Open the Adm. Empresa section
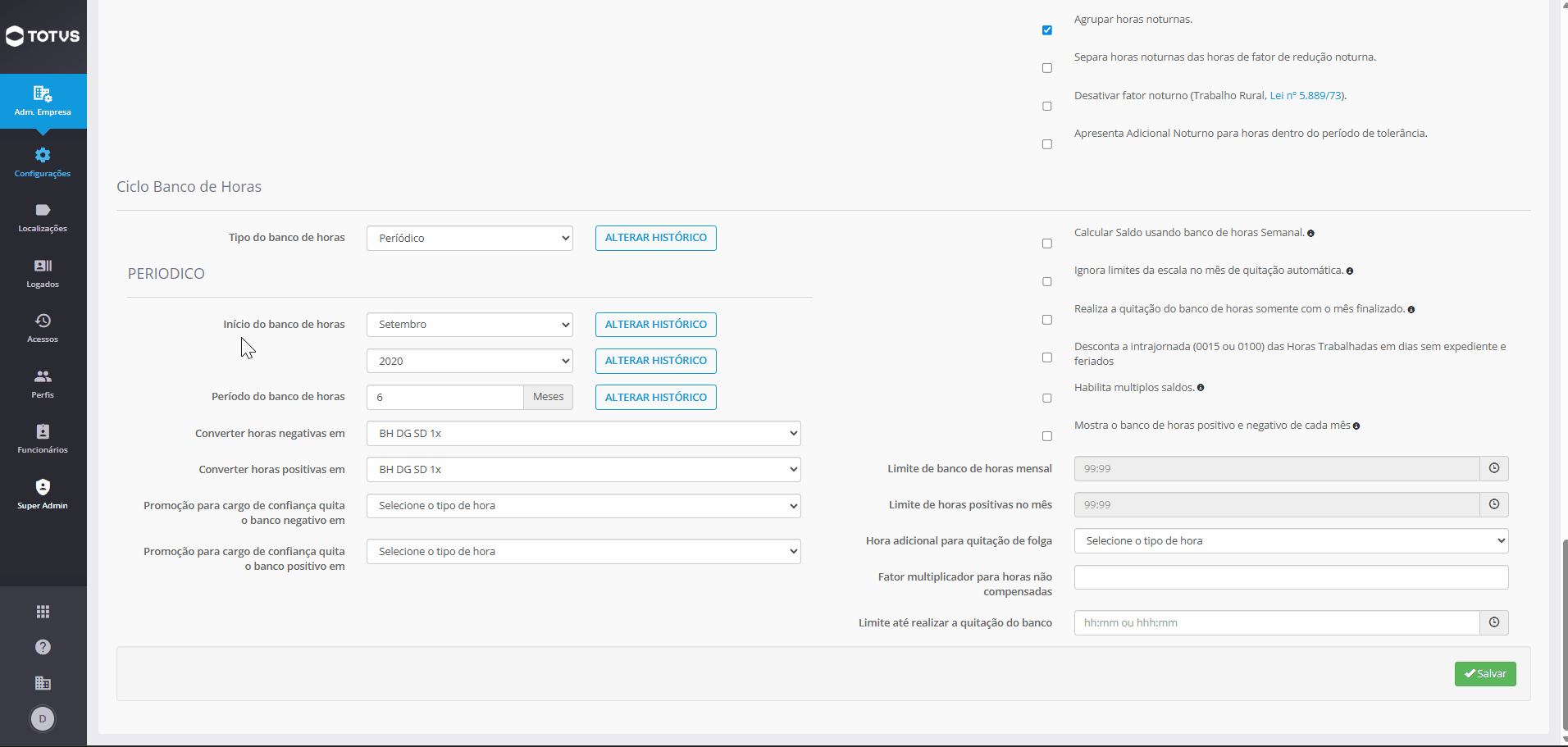 coord(43,101)
